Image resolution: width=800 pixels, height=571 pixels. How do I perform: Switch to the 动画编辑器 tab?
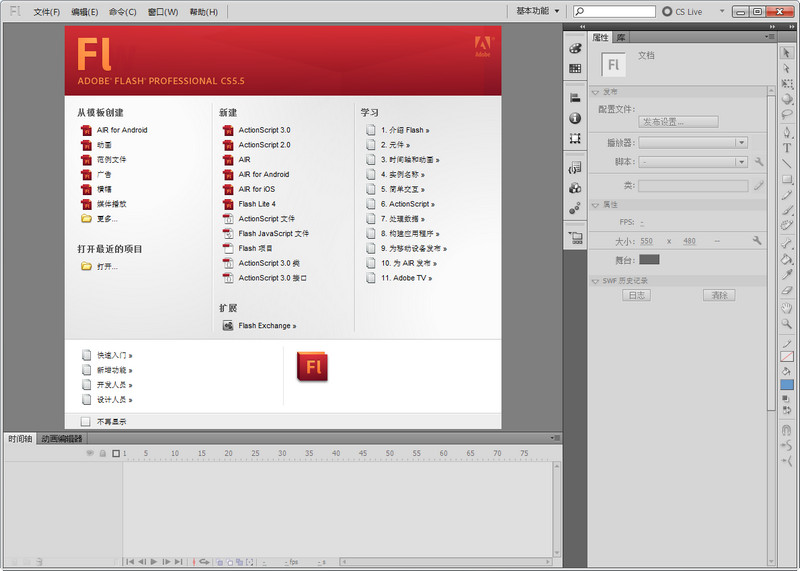tap(62, 439)
